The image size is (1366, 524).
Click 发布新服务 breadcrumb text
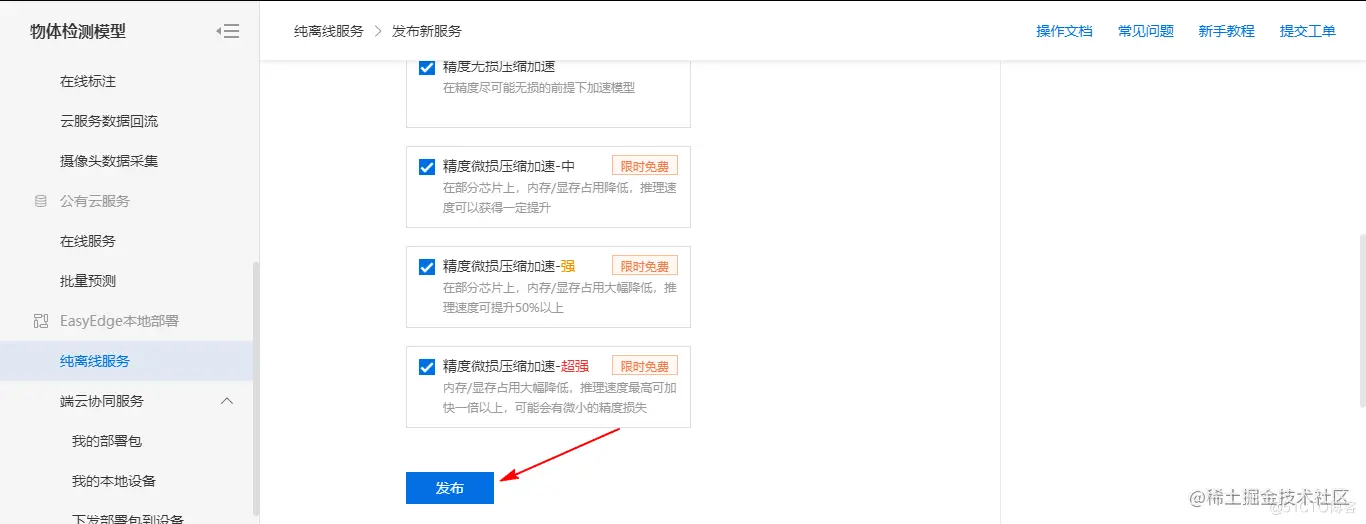(x=427, y=31)
